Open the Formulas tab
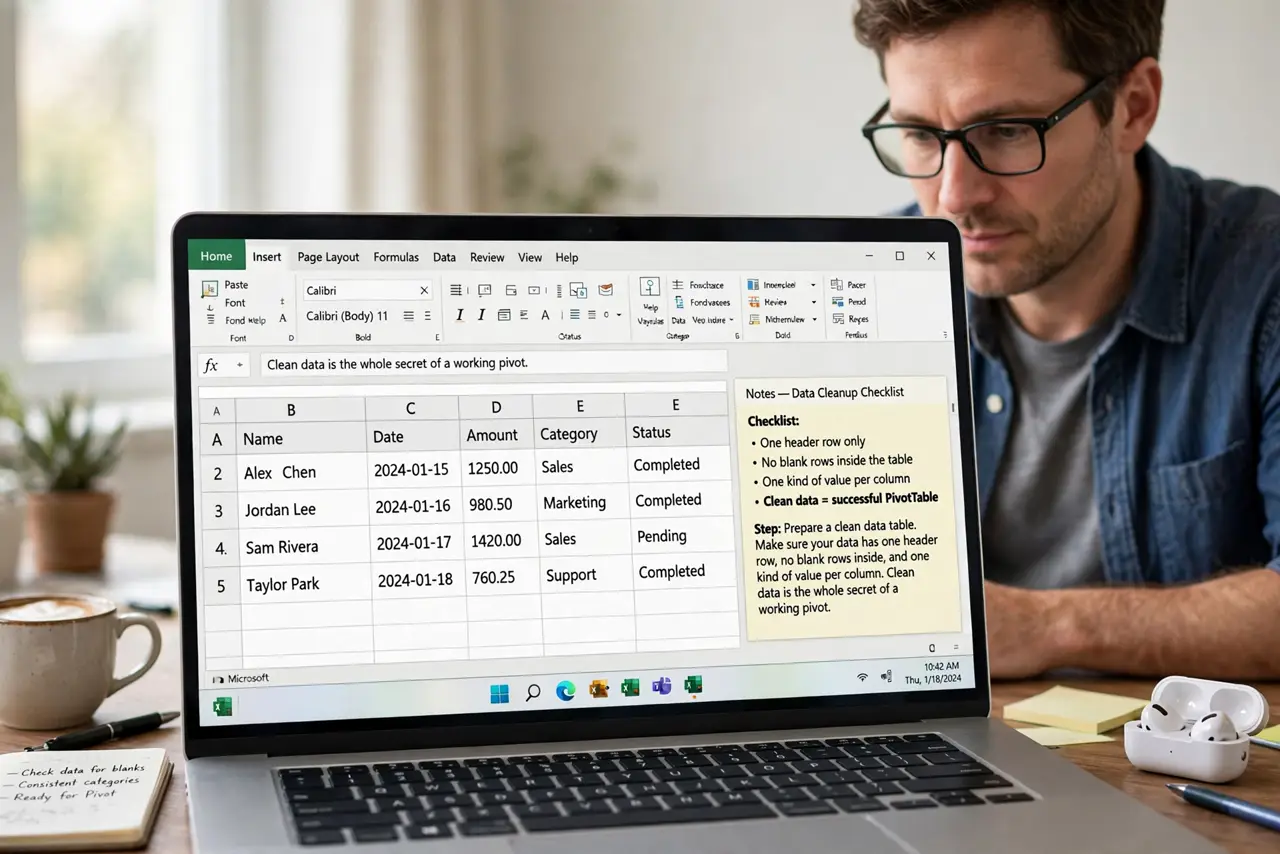 [396, 257]
